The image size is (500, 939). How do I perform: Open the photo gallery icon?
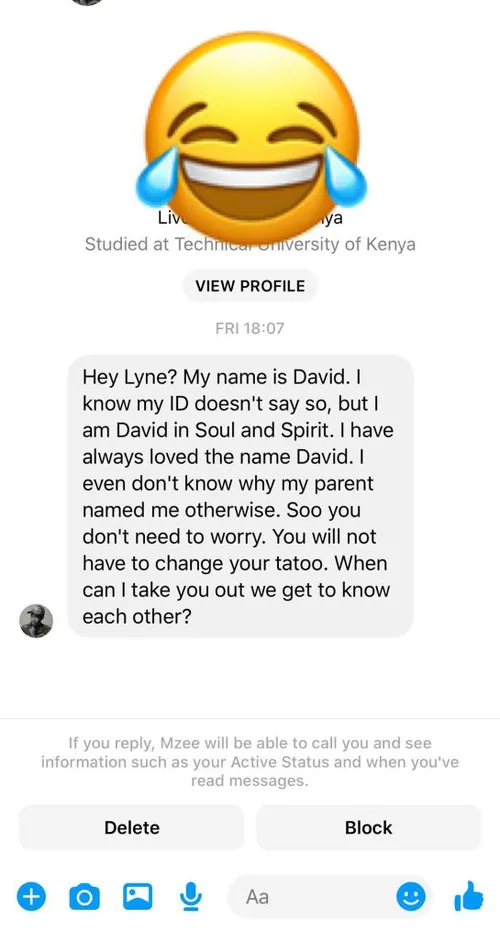138,896
